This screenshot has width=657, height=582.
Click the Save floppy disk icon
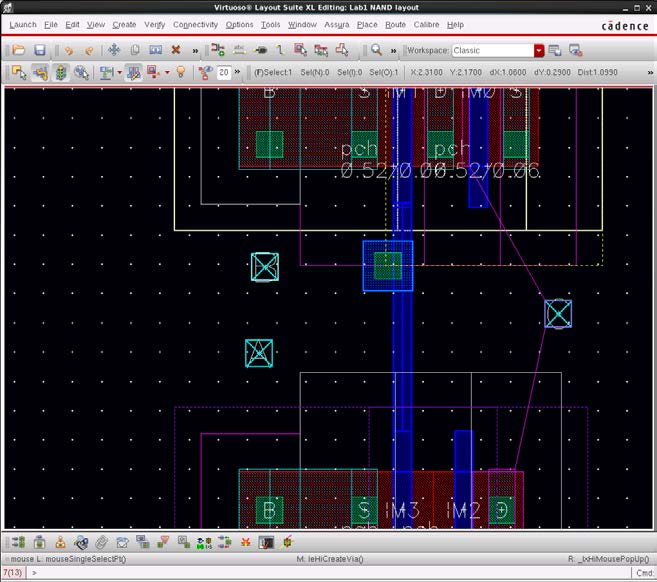[x=40, y=50]
